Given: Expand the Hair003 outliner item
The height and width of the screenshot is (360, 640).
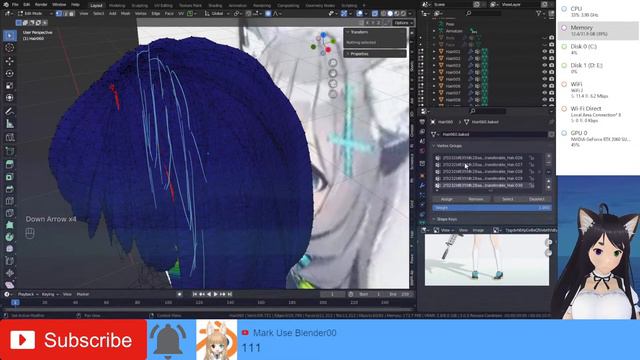Looking at the screenshot, I should pyautogui.click(x=434, y=65).
